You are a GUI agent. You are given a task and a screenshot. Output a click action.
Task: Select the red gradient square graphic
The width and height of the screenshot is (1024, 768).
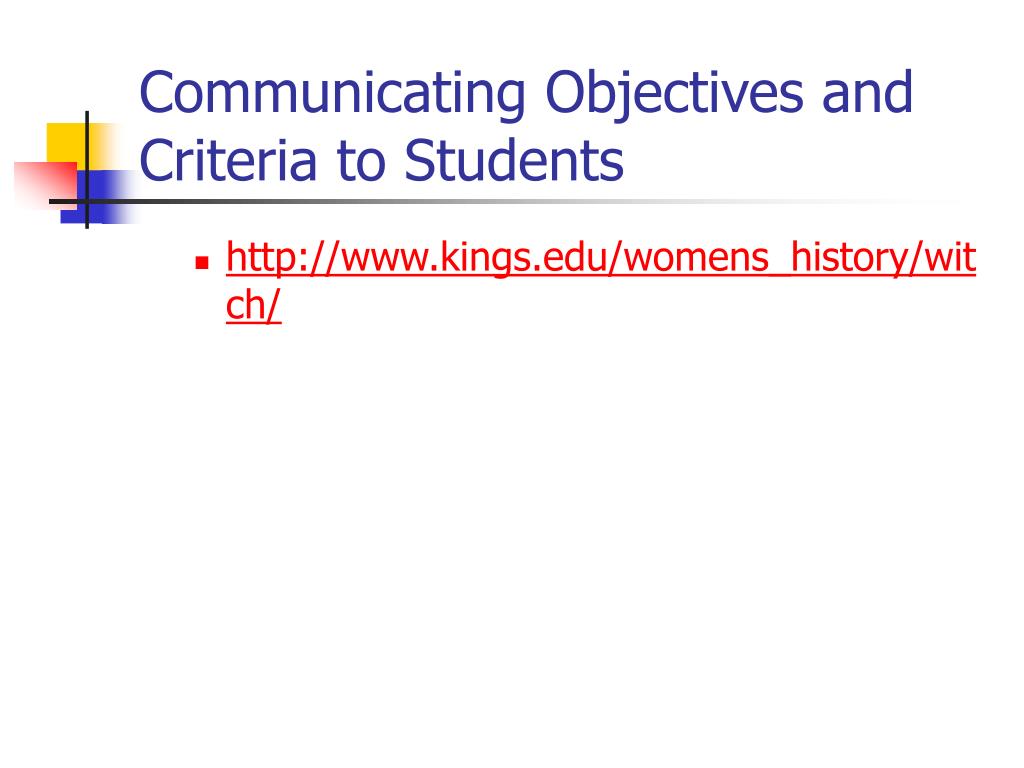pos(46,185)
